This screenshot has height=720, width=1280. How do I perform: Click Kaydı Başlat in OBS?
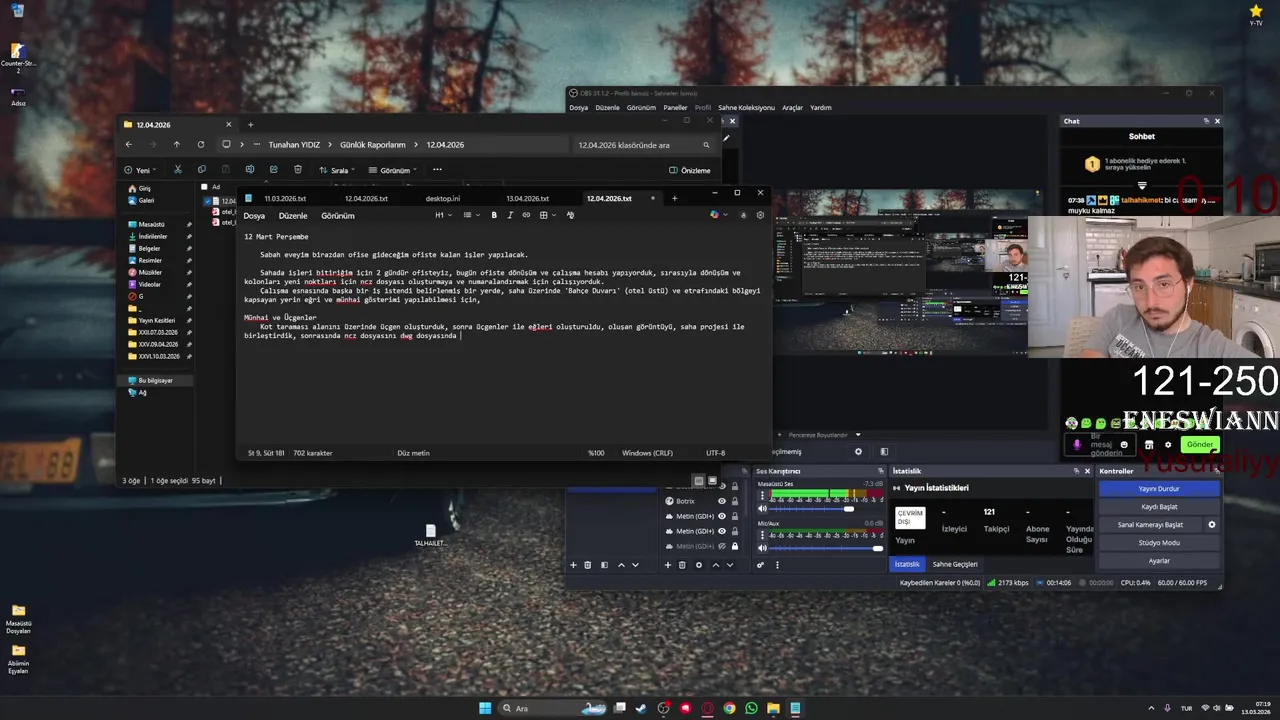coord(1159,507)
